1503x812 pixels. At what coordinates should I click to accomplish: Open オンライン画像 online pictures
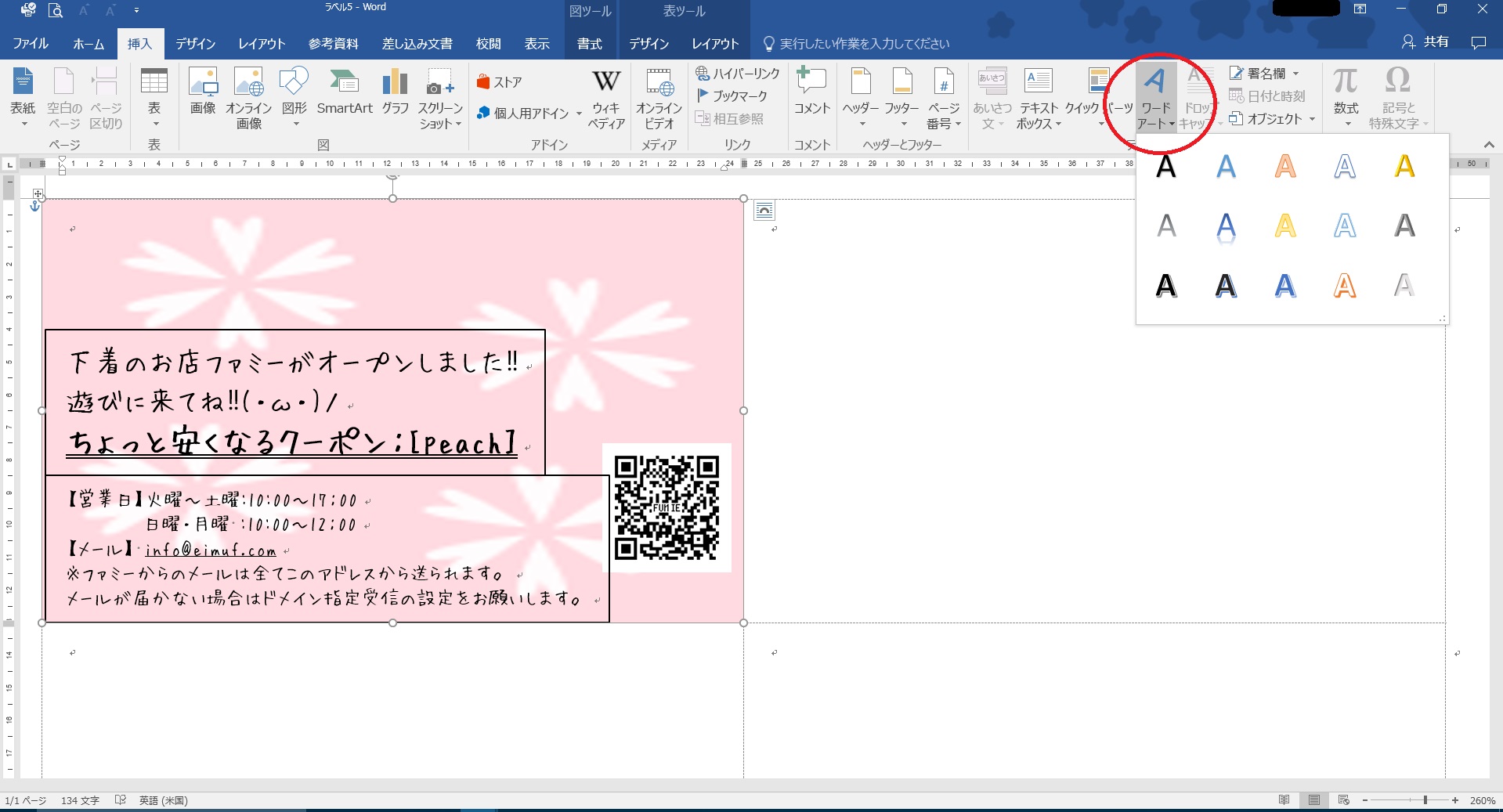[248, 99]
